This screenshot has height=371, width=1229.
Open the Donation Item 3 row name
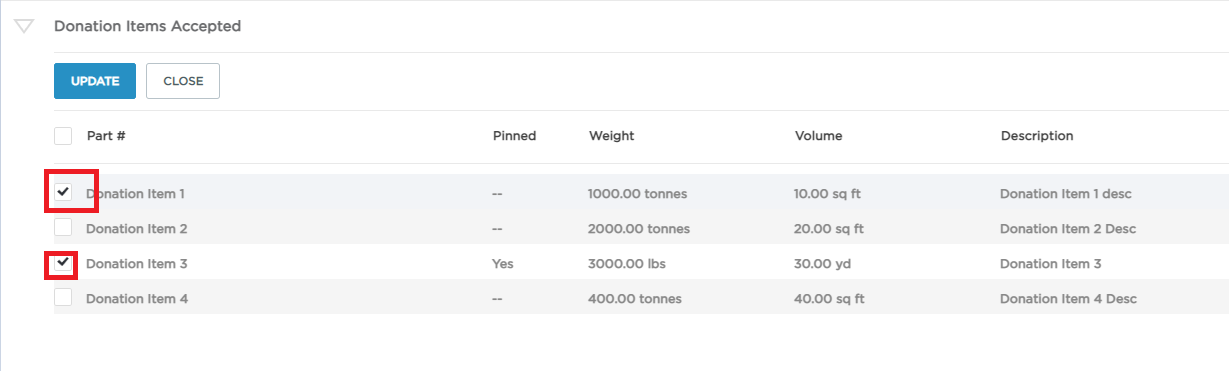137,264
